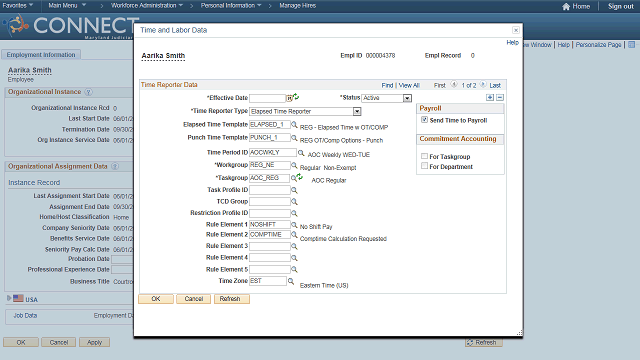The width and height of the screenshot is (640, 360).
Task: Click Apply button on background page
Action: coord(94,342)
